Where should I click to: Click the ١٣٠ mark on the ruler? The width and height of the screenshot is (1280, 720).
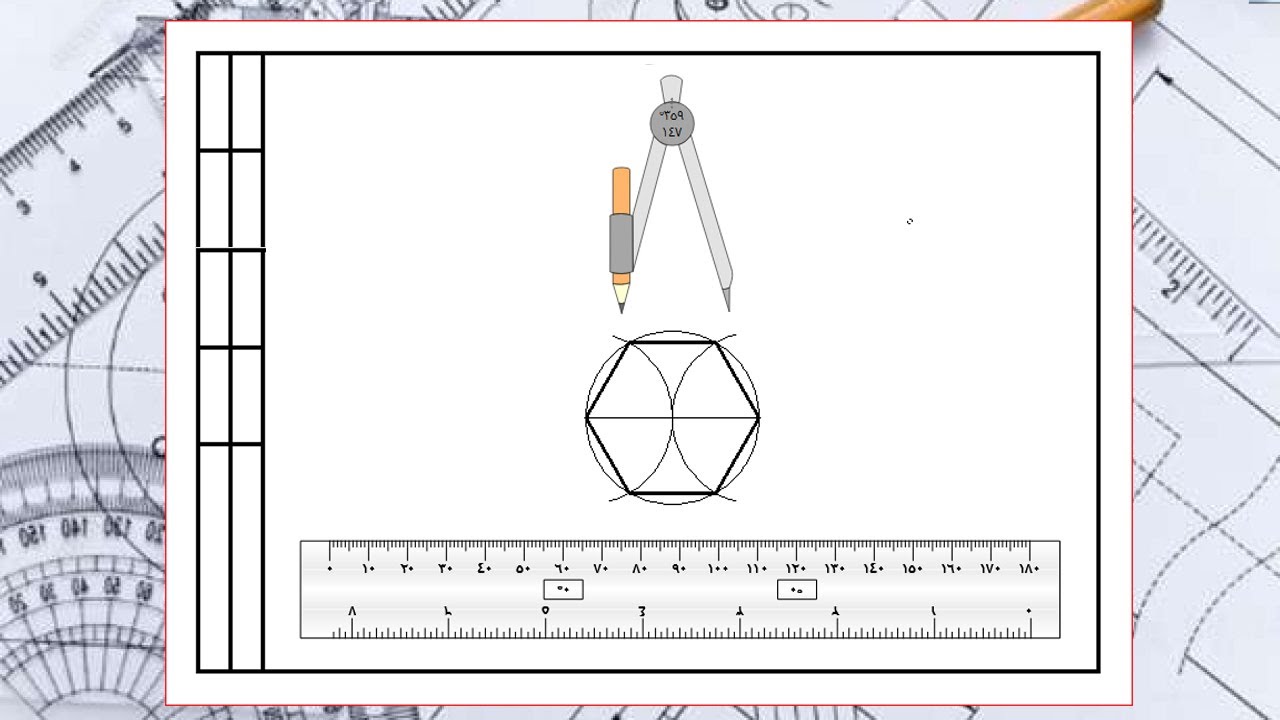coord(835,568)
